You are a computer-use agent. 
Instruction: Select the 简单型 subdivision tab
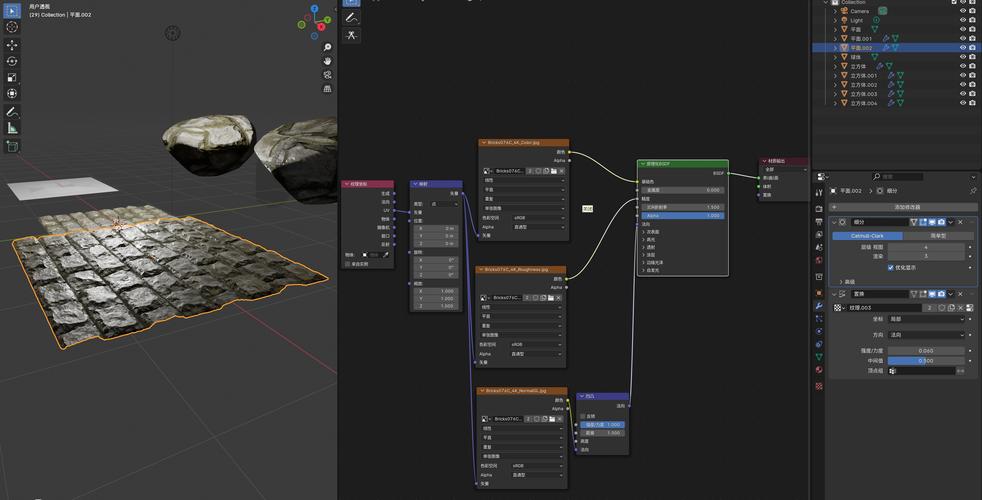click(x=938, y=236)
